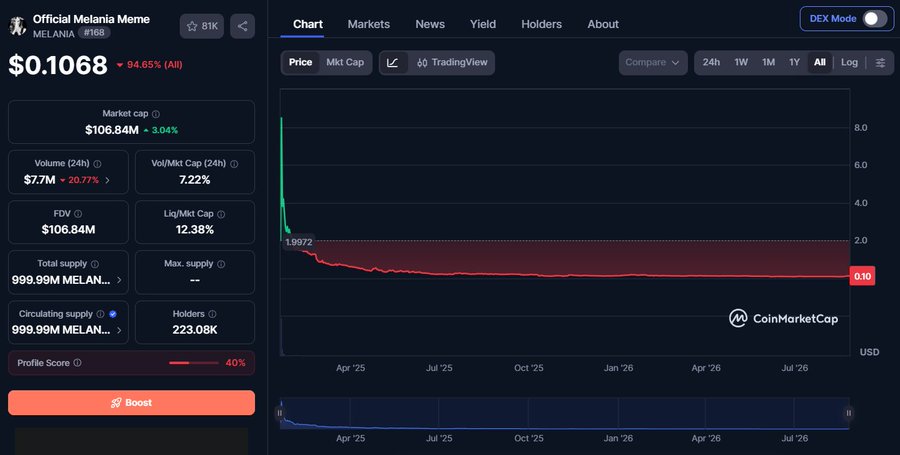Enable Log scale on chart
Screen dimensions: 900x455
pyautogui.click(x=849, y=63)
